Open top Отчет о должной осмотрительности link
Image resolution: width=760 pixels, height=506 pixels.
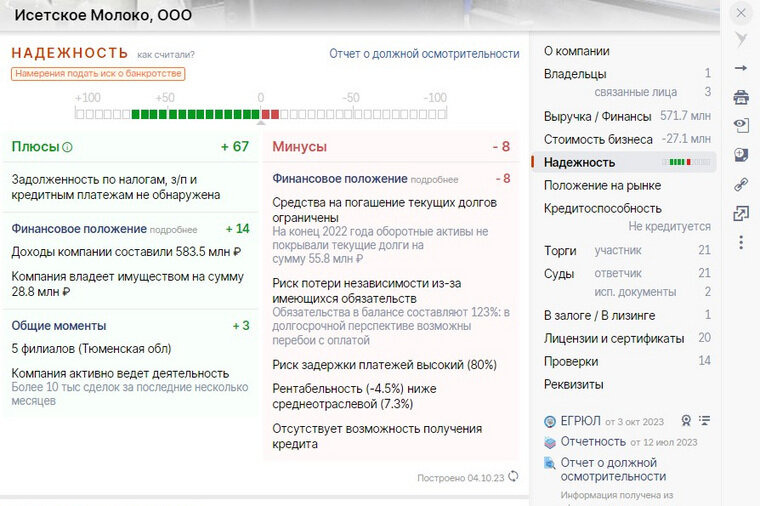coord(424,53)
